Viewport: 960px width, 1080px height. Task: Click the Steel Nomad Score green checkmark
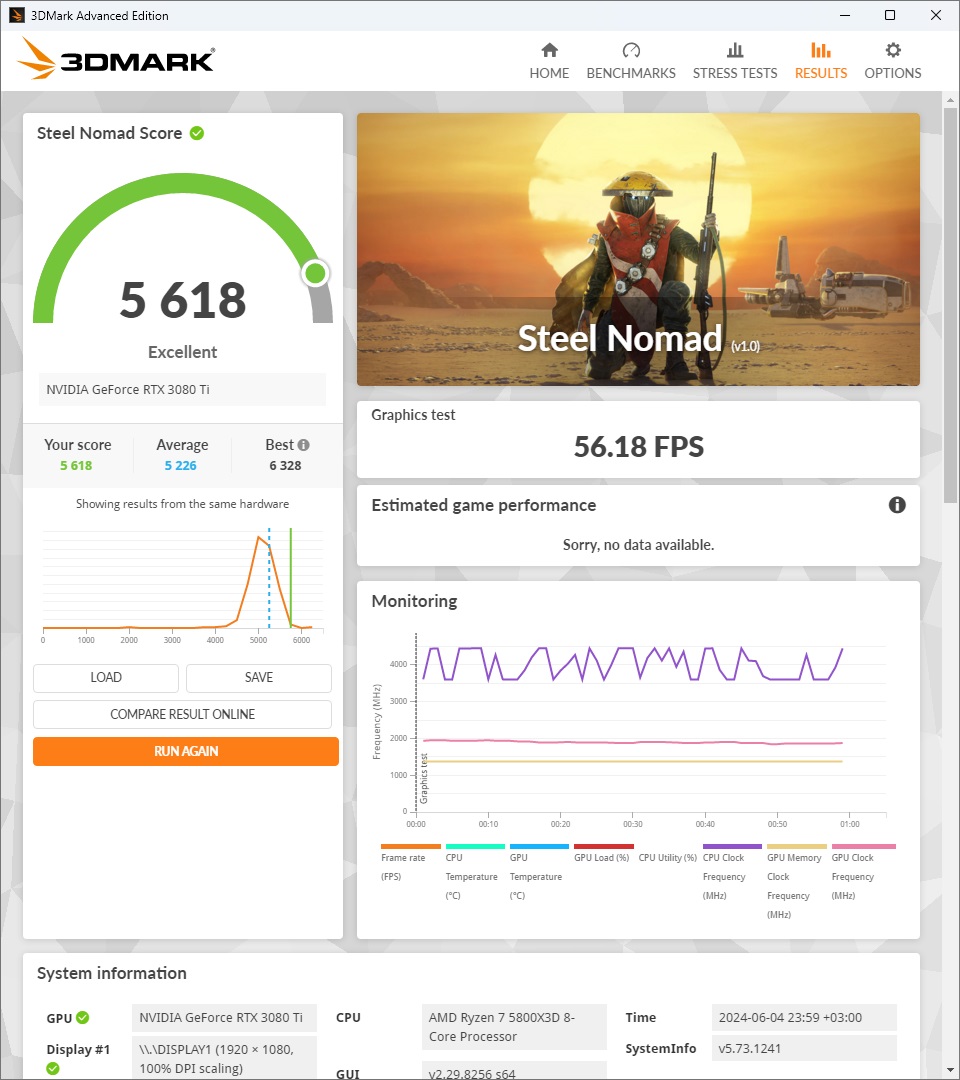pyautogui.click(x=197, y=133)
